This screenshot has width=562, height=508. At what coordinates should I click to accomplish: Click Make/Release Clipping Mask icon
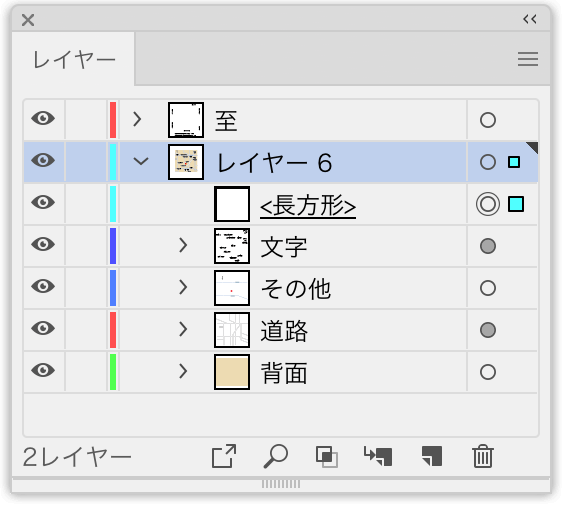[x=327, y=456]
